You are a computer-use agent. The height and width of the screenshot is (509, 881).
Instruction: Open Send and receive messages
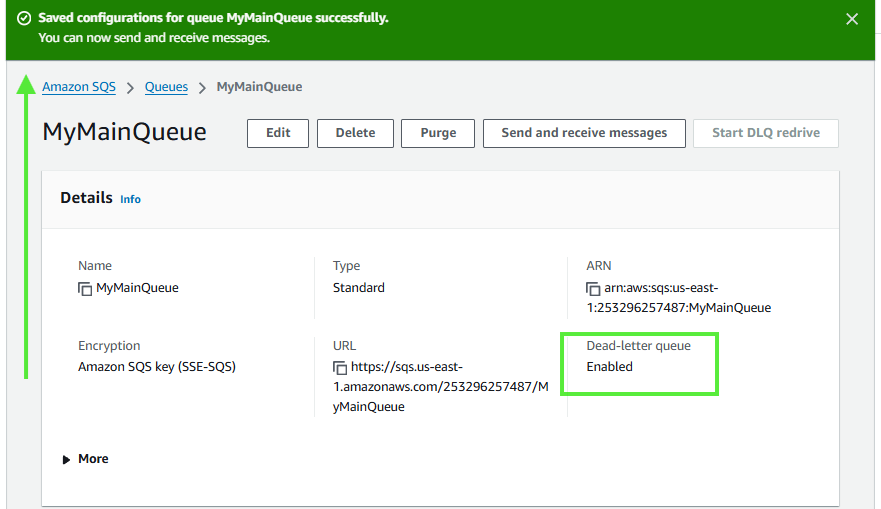tap(584, 133)
